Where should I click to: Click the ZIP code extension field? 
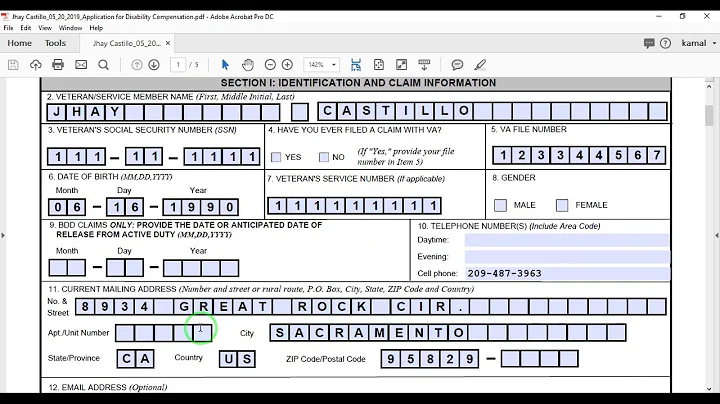540,359
